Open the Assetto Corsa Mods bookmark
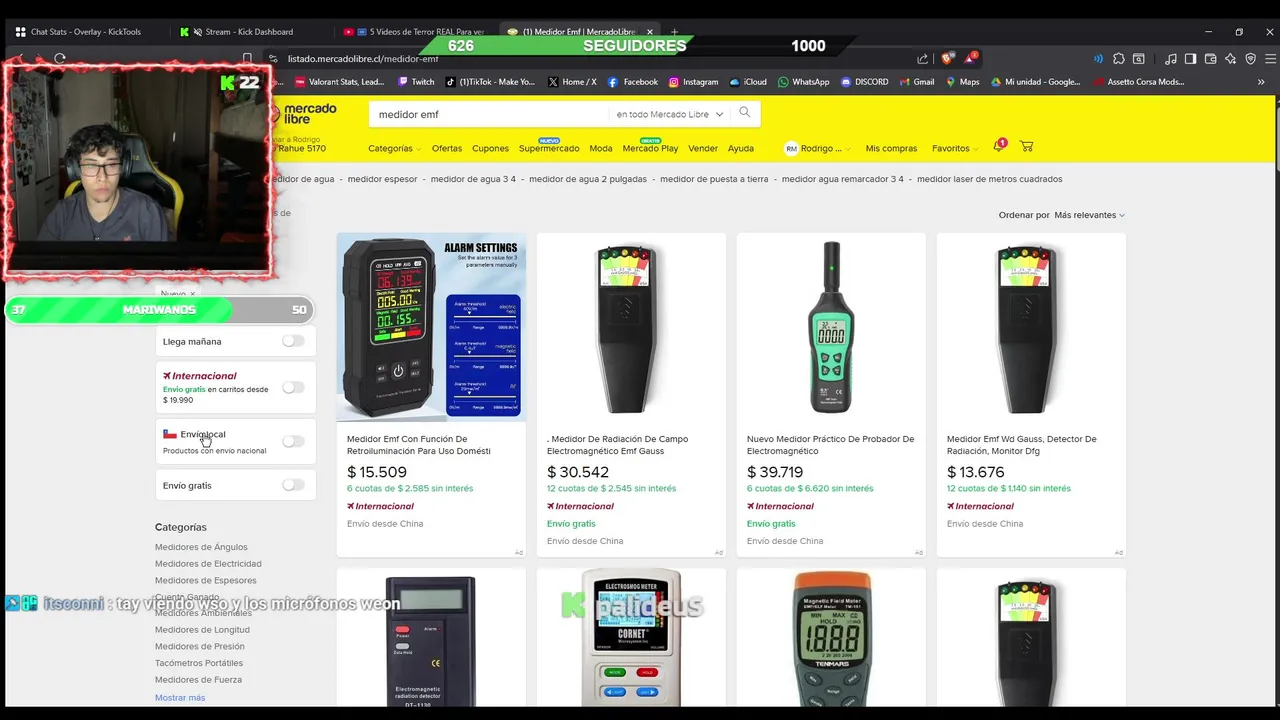Image resolution: width=1280 pixels, height=720 pixels. [1139, 82]
